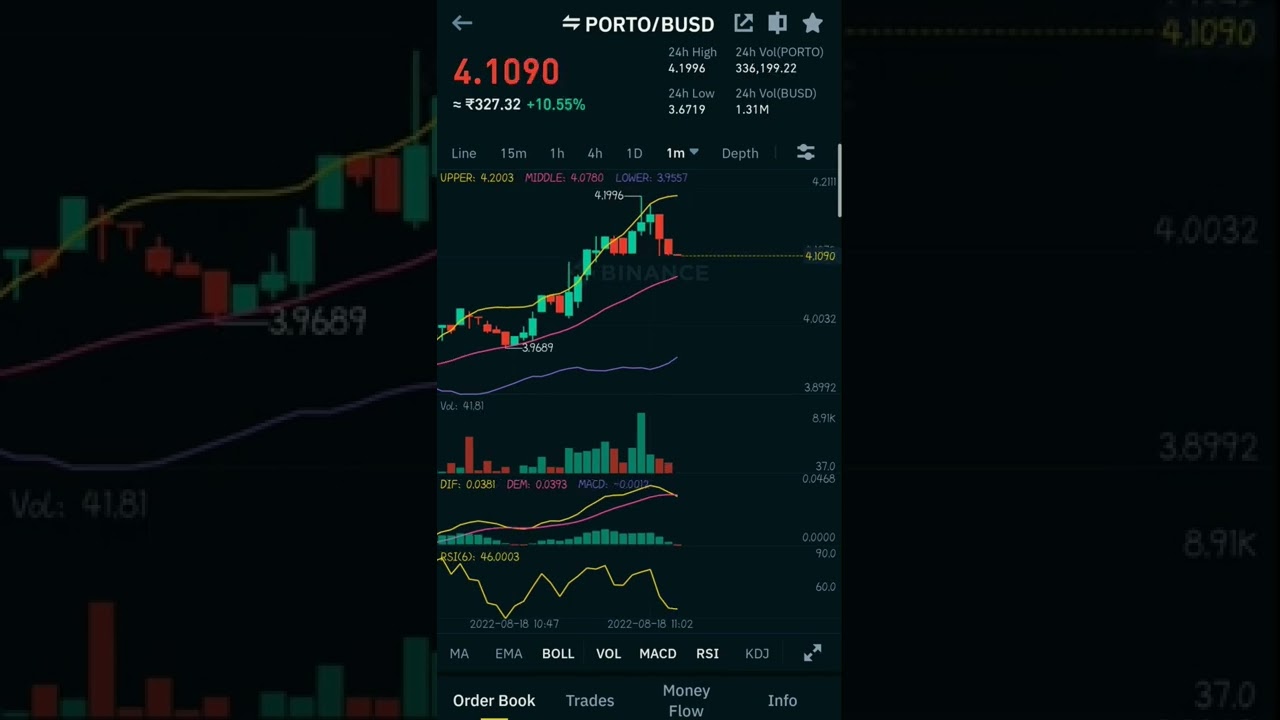
Task: Open the split-screen compare icon
Action: click(x=777, y=23)
